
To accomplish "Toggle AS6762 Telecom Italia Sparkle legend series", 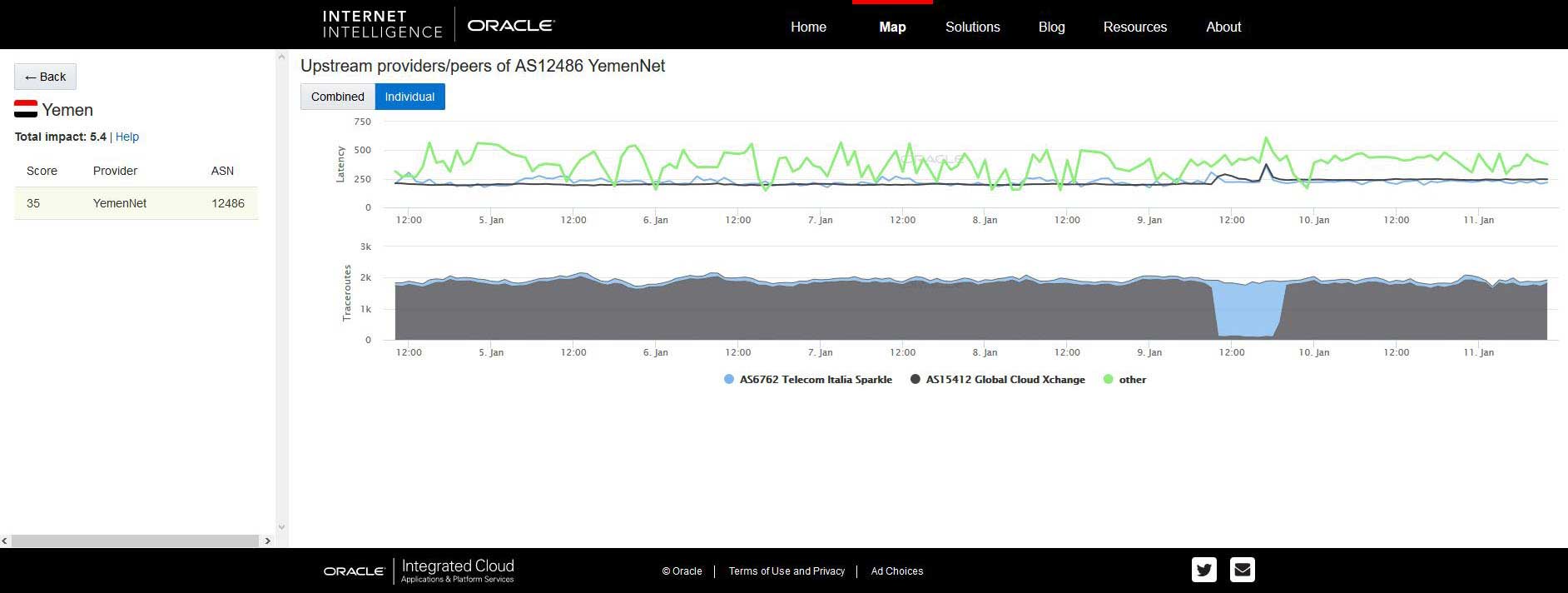I will pos(808,379).
